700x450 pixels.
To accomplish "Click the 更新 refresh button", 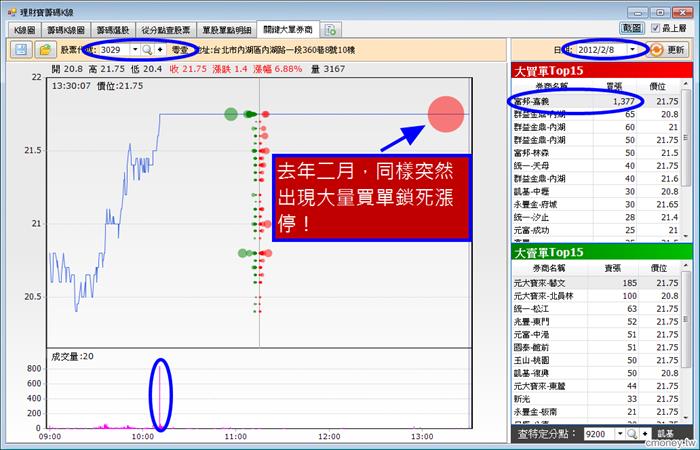I will coord(667,50).
